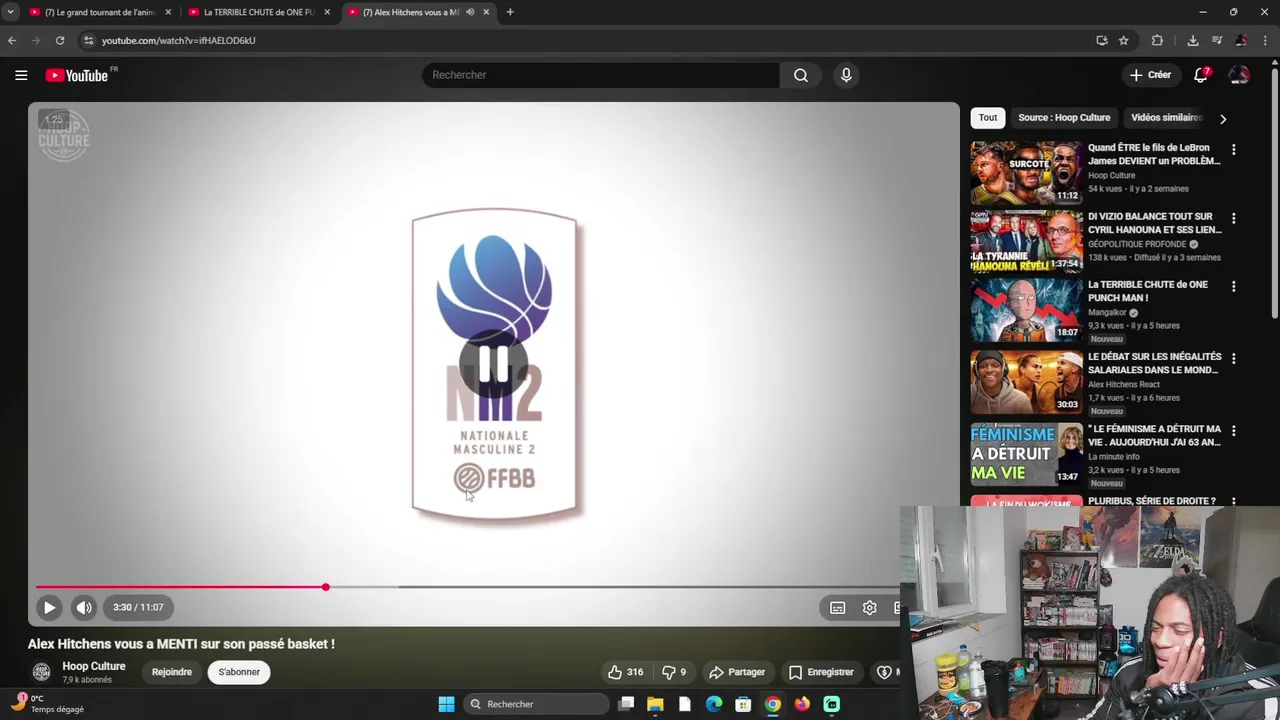Open La TERRIBLE CHUTE de ONE PUNCH MAN title
Image resolution: width=1280 pixels, height=720 pixels.
point(1148,291)
